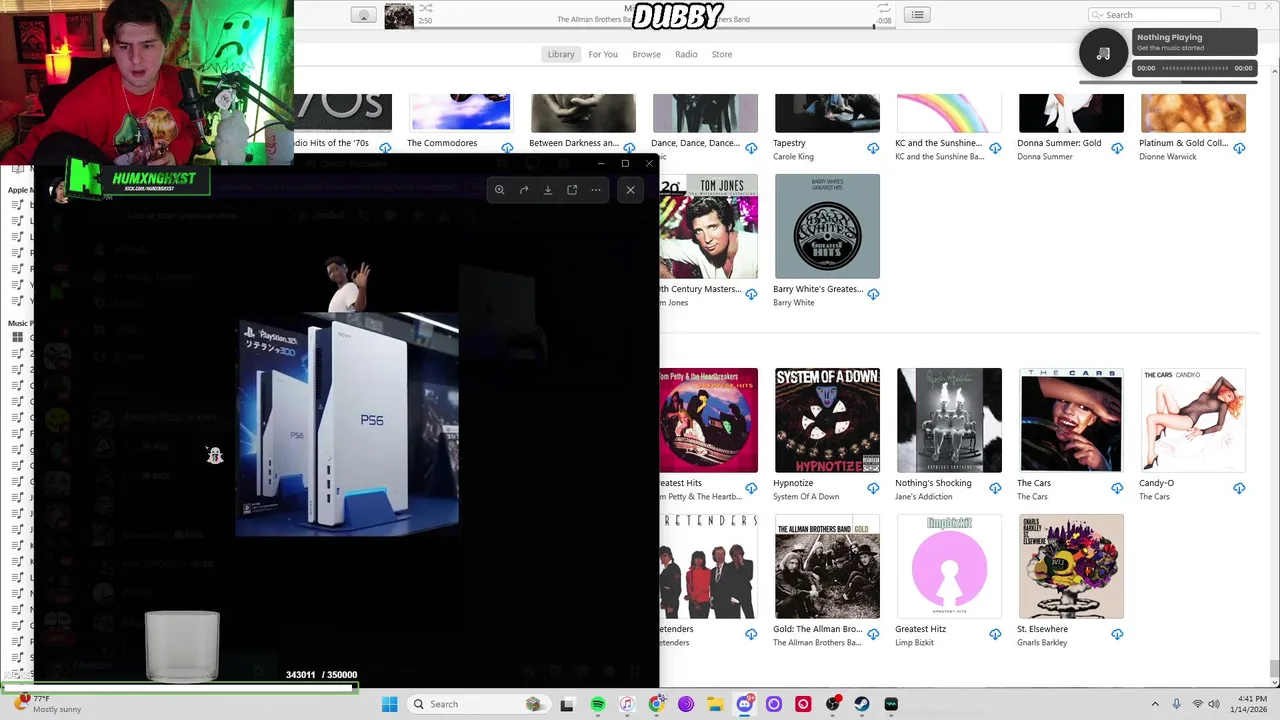Download KC and the Sunshine Band album
Image resolution: width=1280 pixels, height=720 pixels.
pyautogui.click(x=995, y=148)
